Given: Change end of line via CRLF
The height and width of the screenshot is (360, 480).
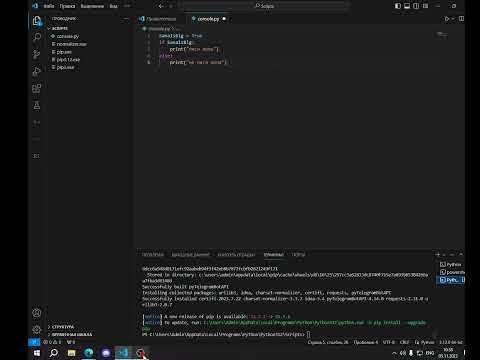Looking at the screenshot, I should pos(404,342).
